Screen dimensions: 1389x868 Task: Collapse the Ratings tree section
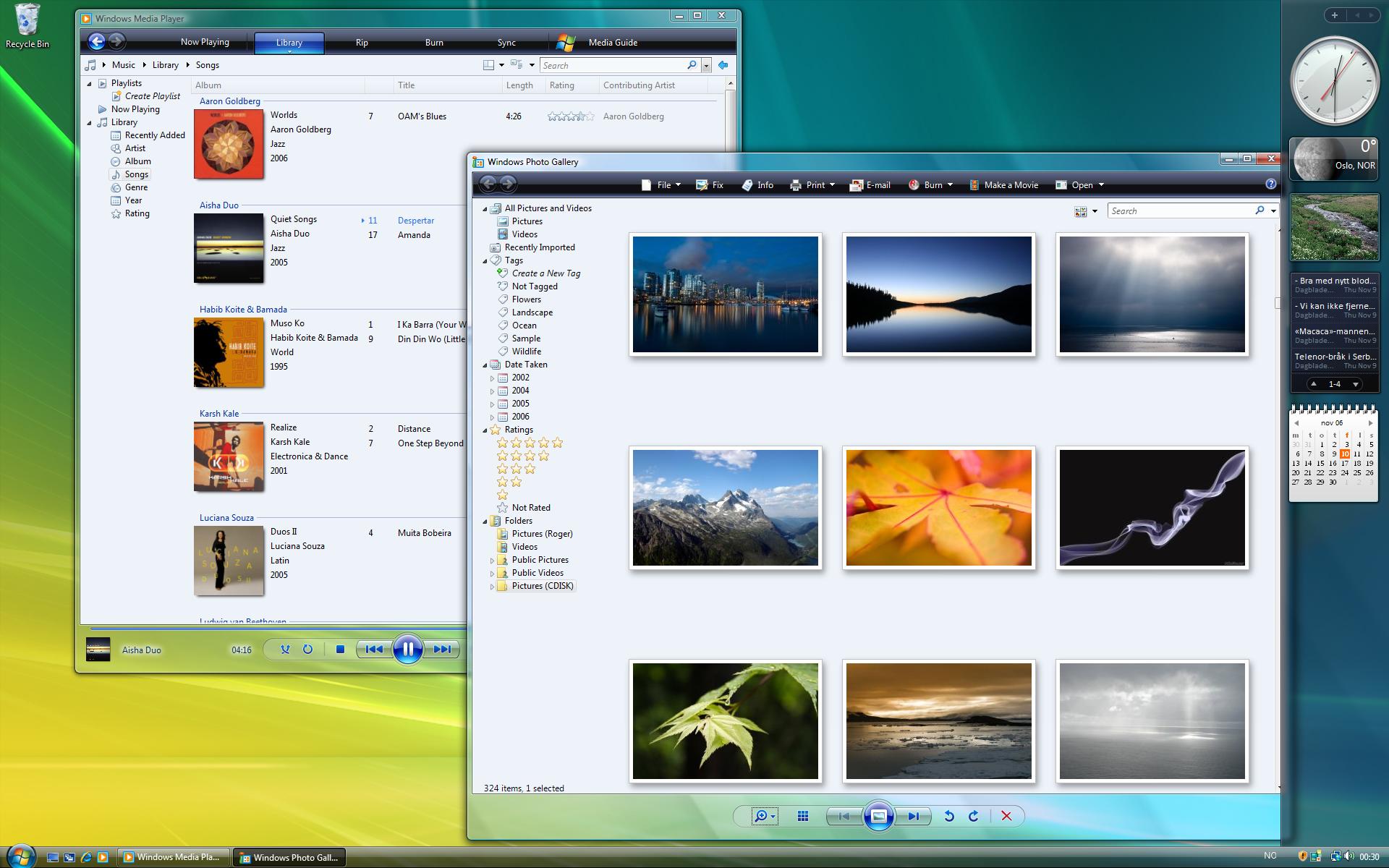tap(485, 430)
